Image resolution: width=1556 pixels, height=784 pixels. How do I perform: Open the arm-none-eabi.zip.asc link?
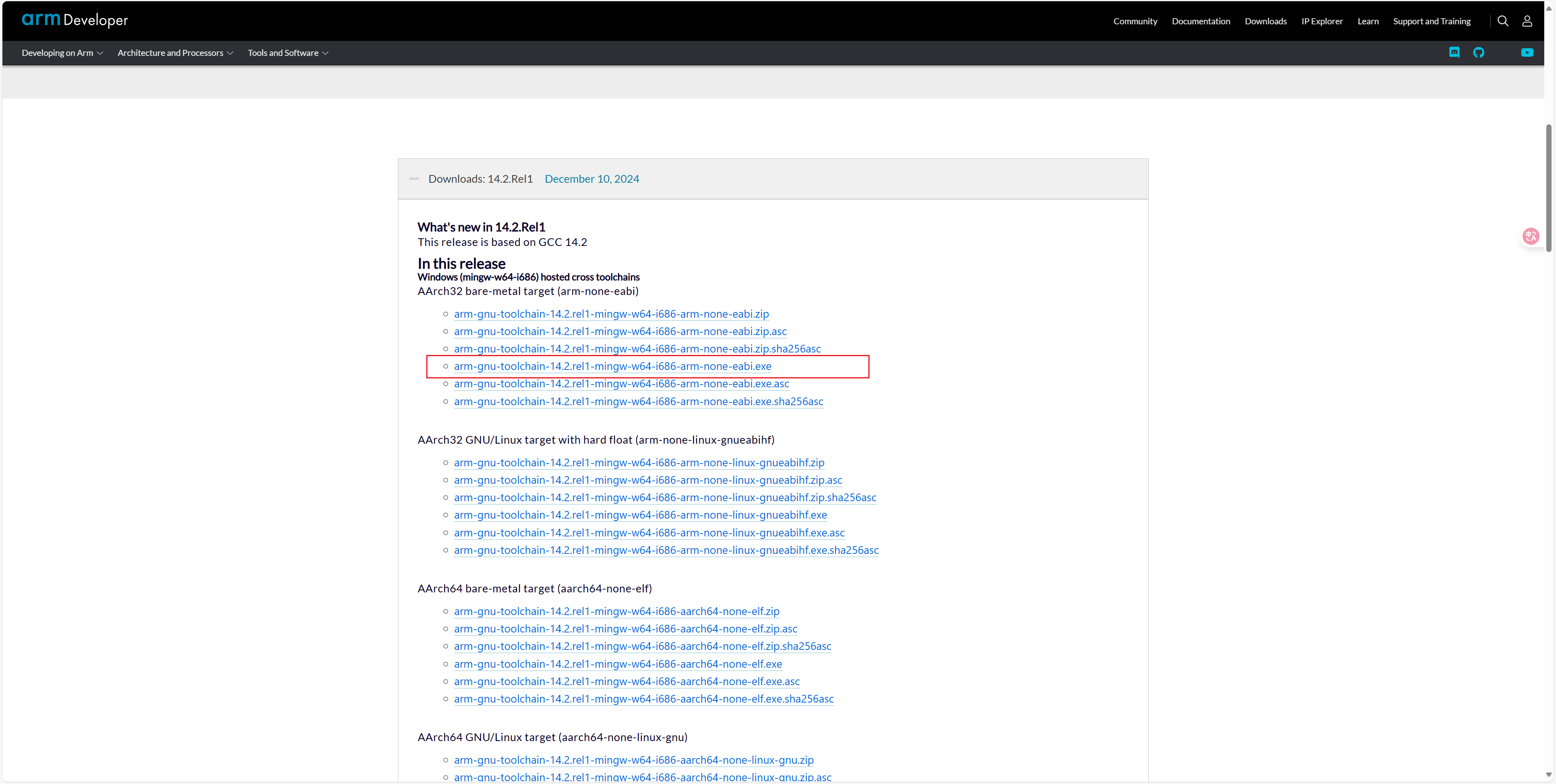(620, 331)
